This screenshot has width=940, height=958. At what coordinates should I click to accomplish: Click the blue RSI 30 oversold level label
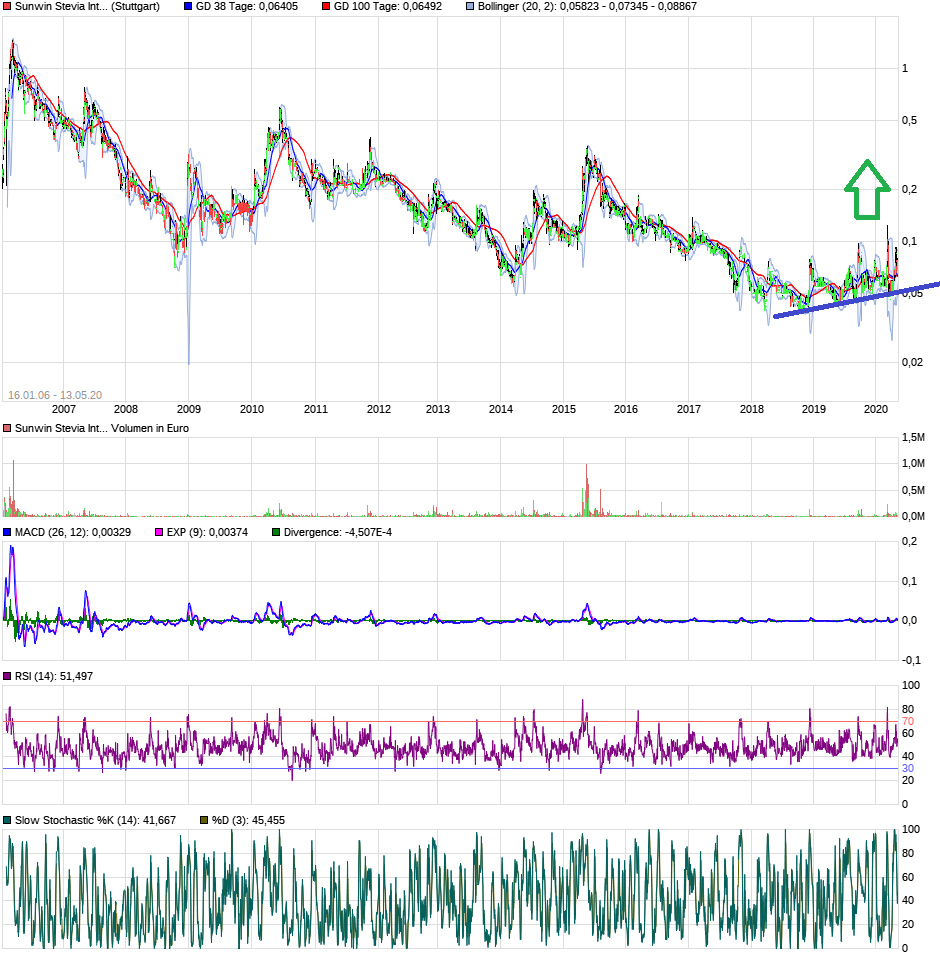[908, 769]
